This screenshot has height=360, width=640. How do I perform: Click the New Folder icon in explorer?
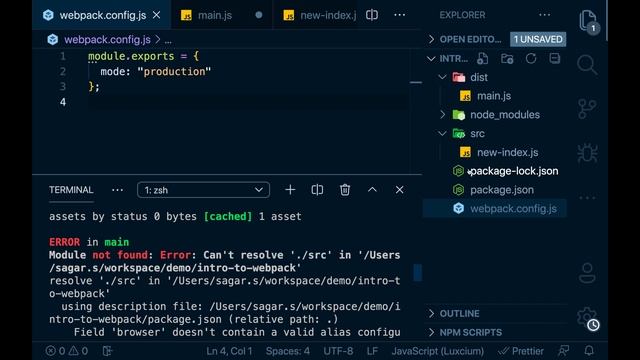click(507, 58)
